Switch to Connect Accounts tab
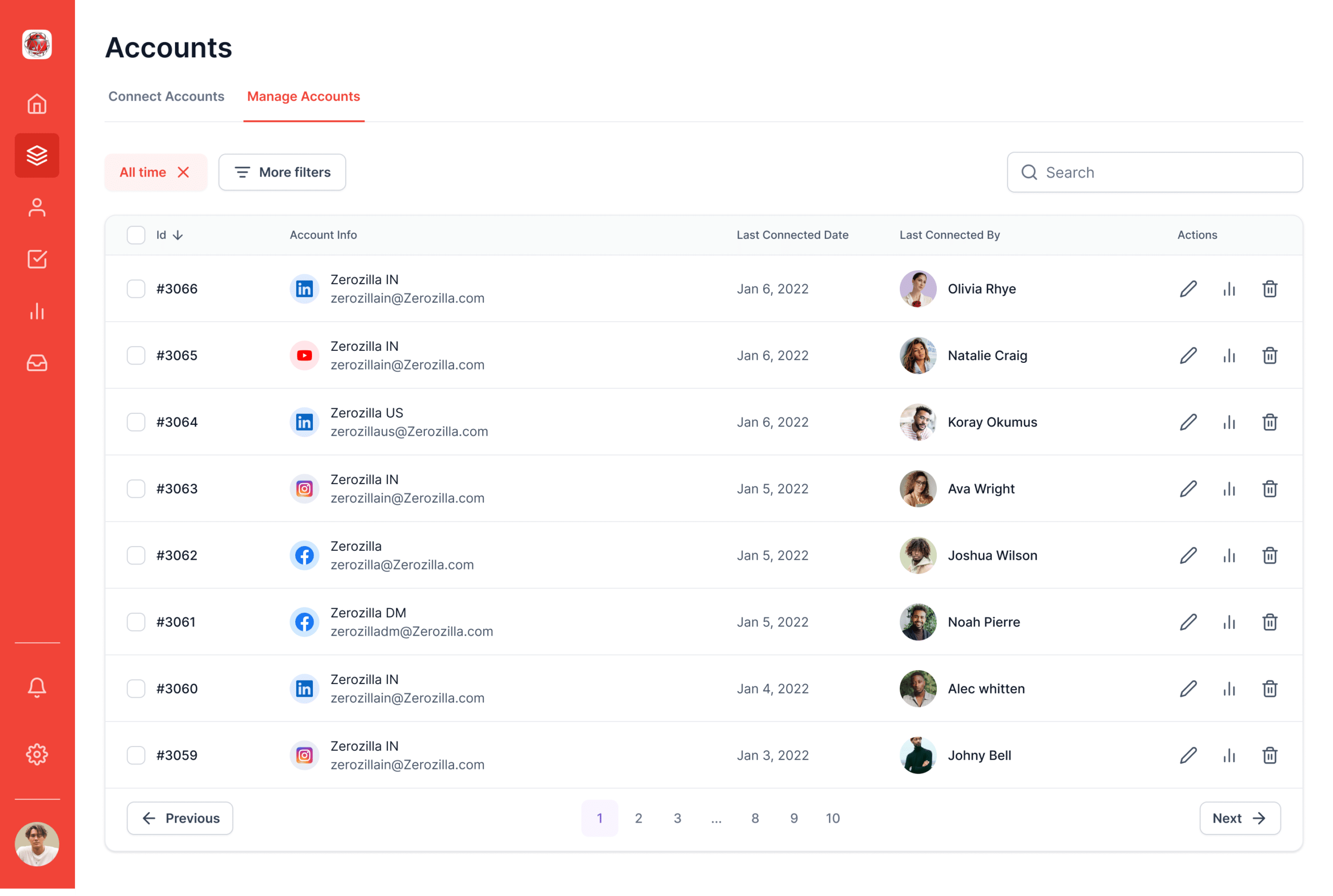The height and width of the screenshot is (896, 1333). [x=166, y=96]
